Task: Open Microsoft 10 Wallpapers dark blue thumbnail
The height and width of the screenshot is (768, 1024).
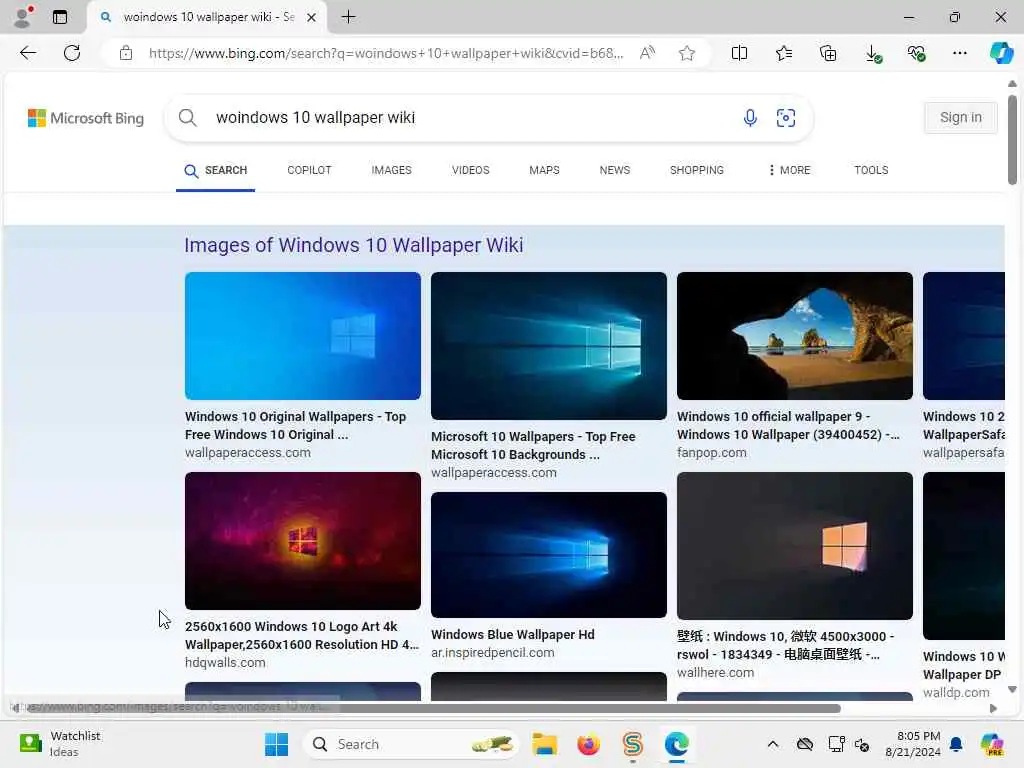Action: click(x=549, y=346)
